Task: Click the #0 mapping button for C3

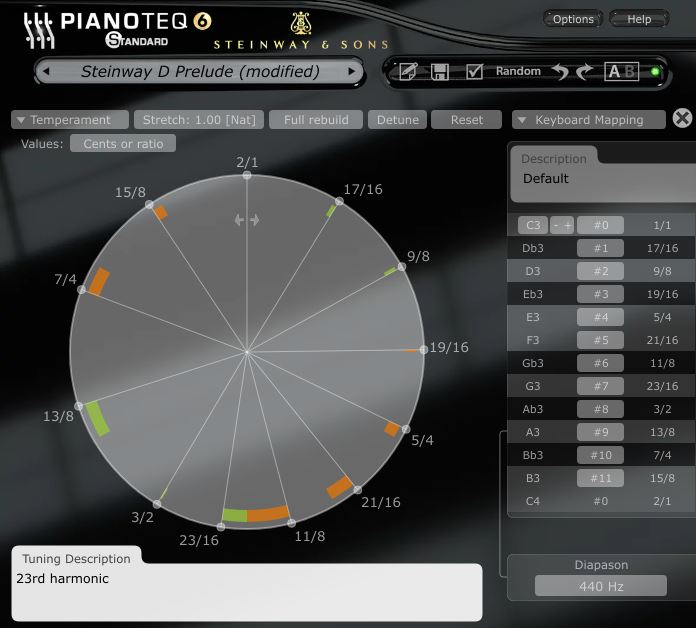Action: click(601, 225)
